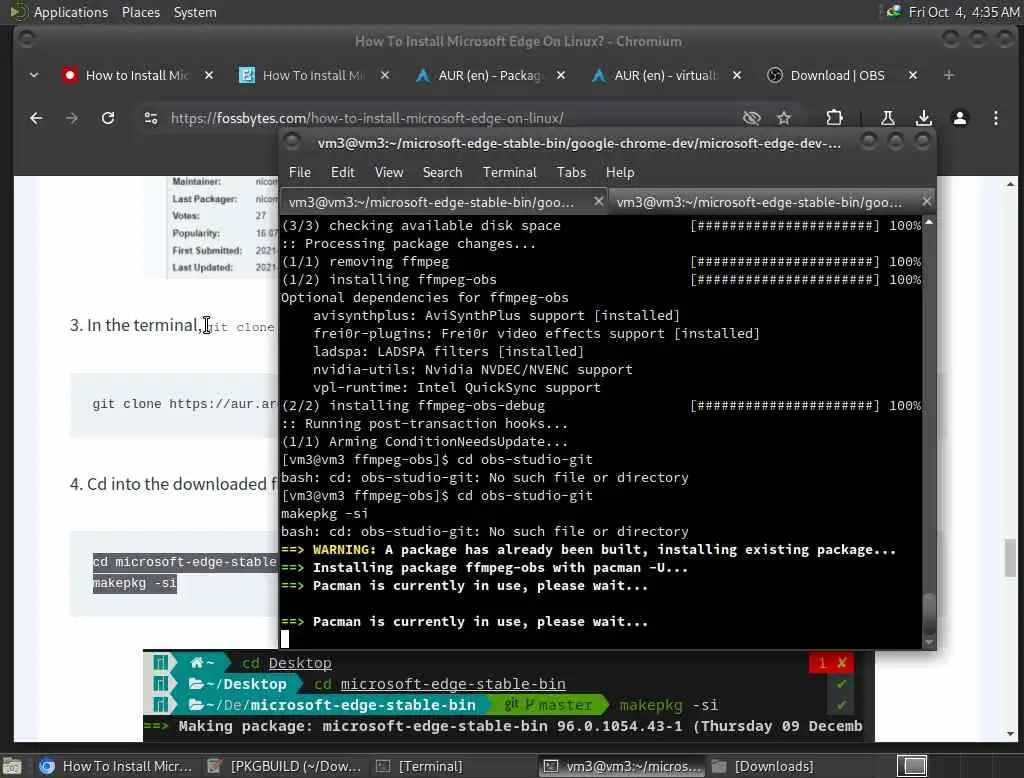Bookmark this page with the star
The height and width of the screenshot is (778, 1024).
pos(784,118)
